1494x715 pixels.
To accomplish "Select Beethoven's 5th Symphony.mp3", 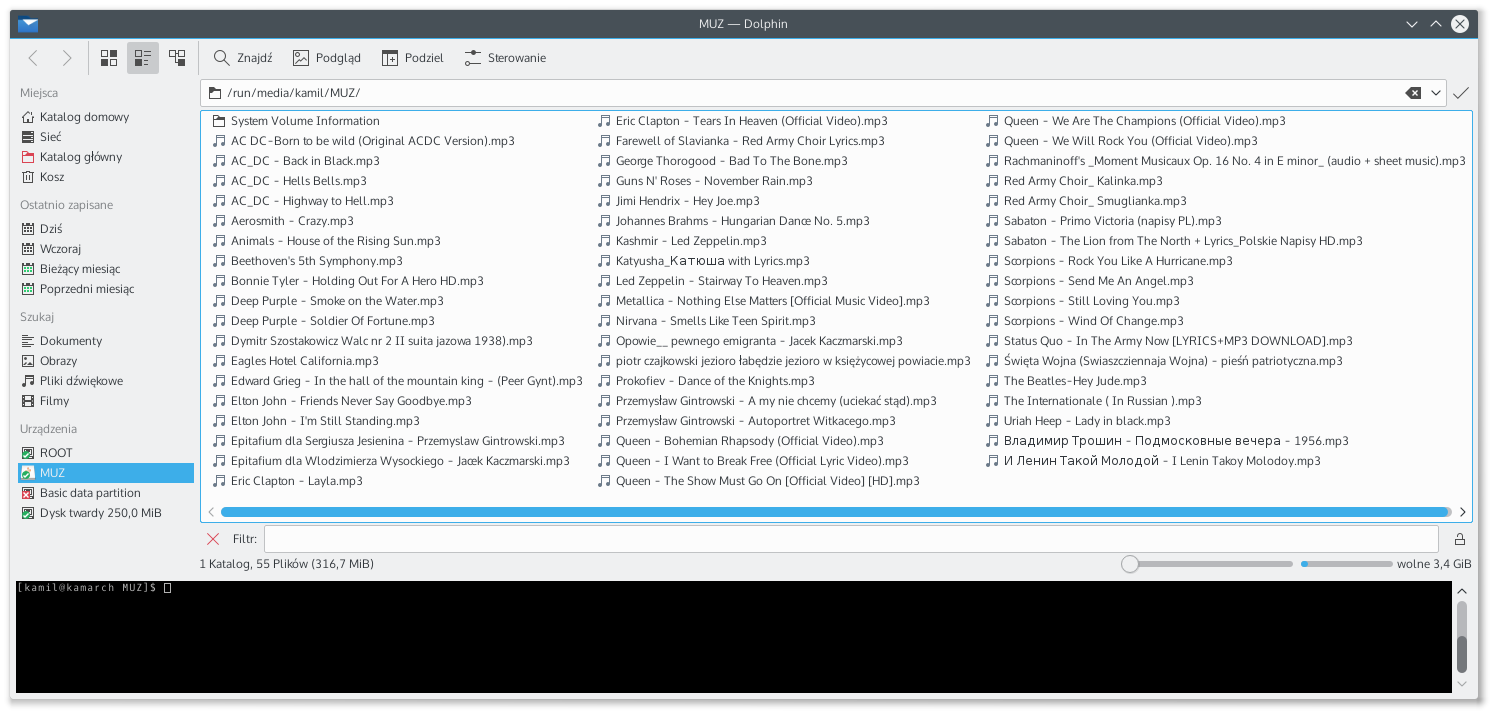I will pyautogui.click(x=307, y=261).
